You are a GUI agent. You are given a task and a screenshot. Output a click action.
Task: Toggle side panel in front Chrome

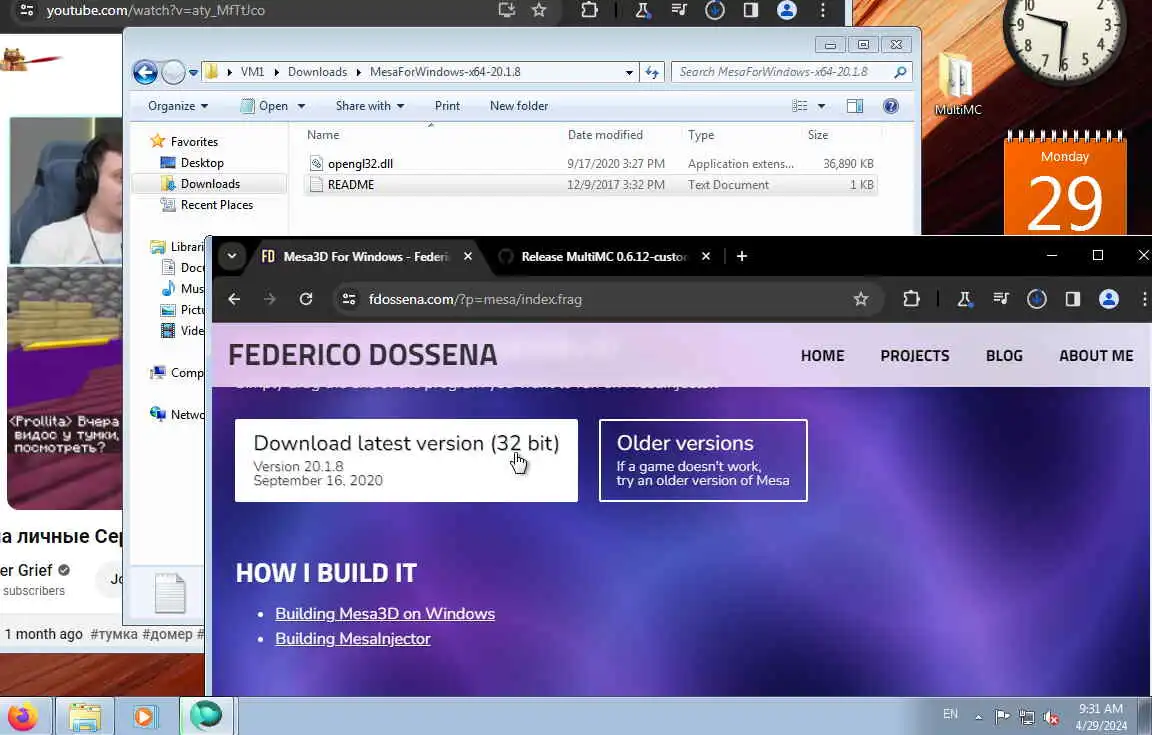click(1073, 299)
